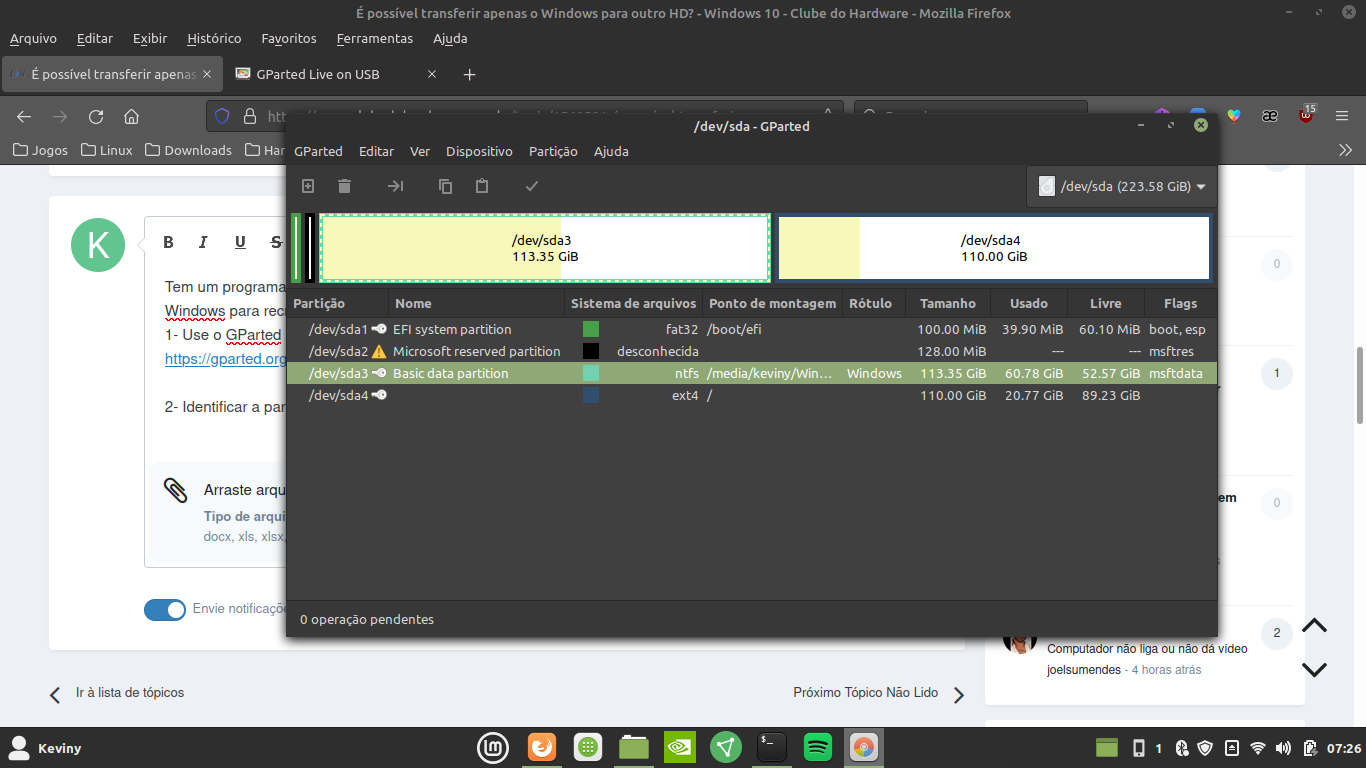The image size is (1366, 768).
Task: Select the /dev/sda1 EFI system partition row
Action: point(752,329)
